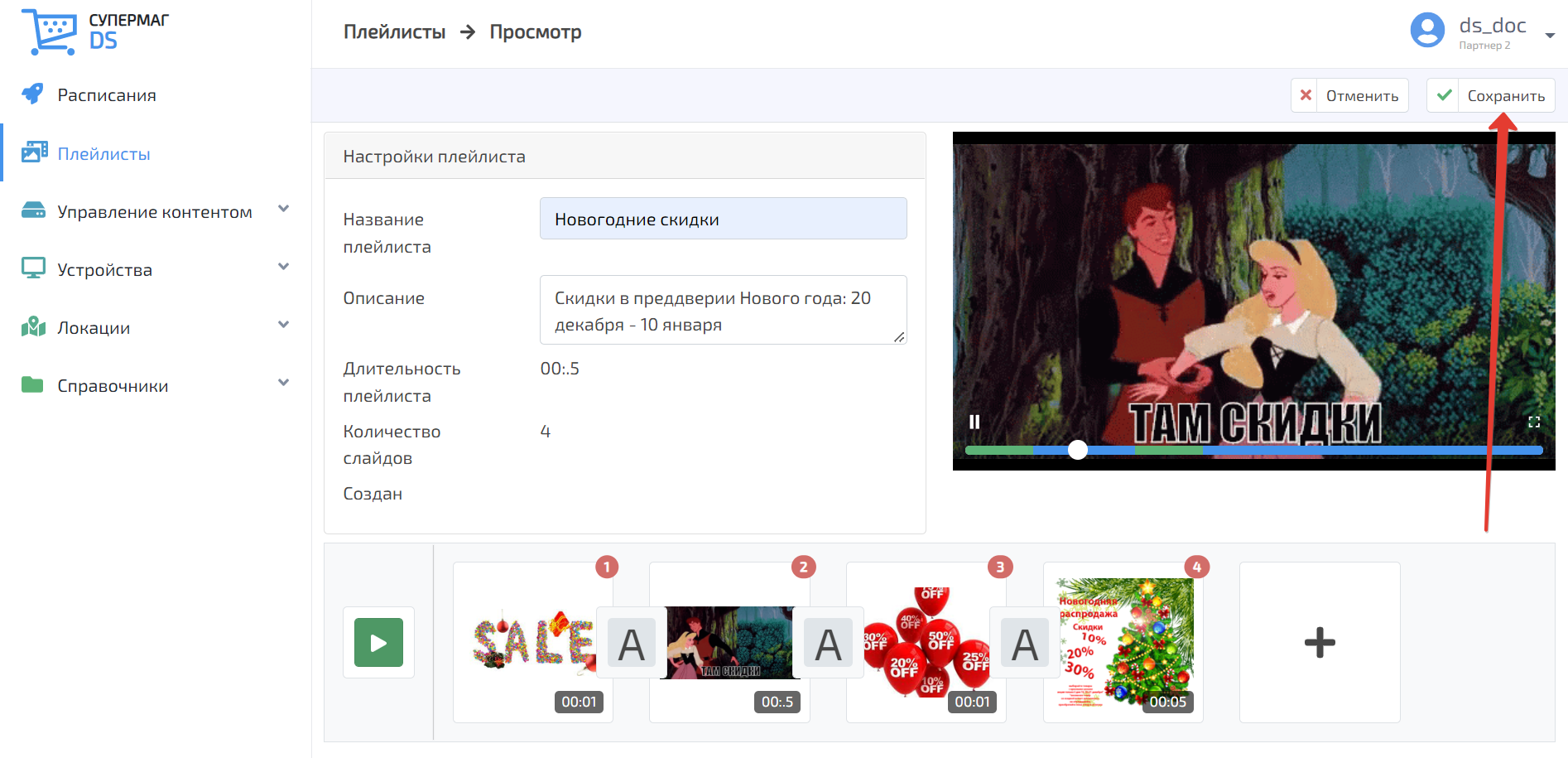Click ds_doc username
Viewport: 1568px width, 758px height.
(1493, 26)
